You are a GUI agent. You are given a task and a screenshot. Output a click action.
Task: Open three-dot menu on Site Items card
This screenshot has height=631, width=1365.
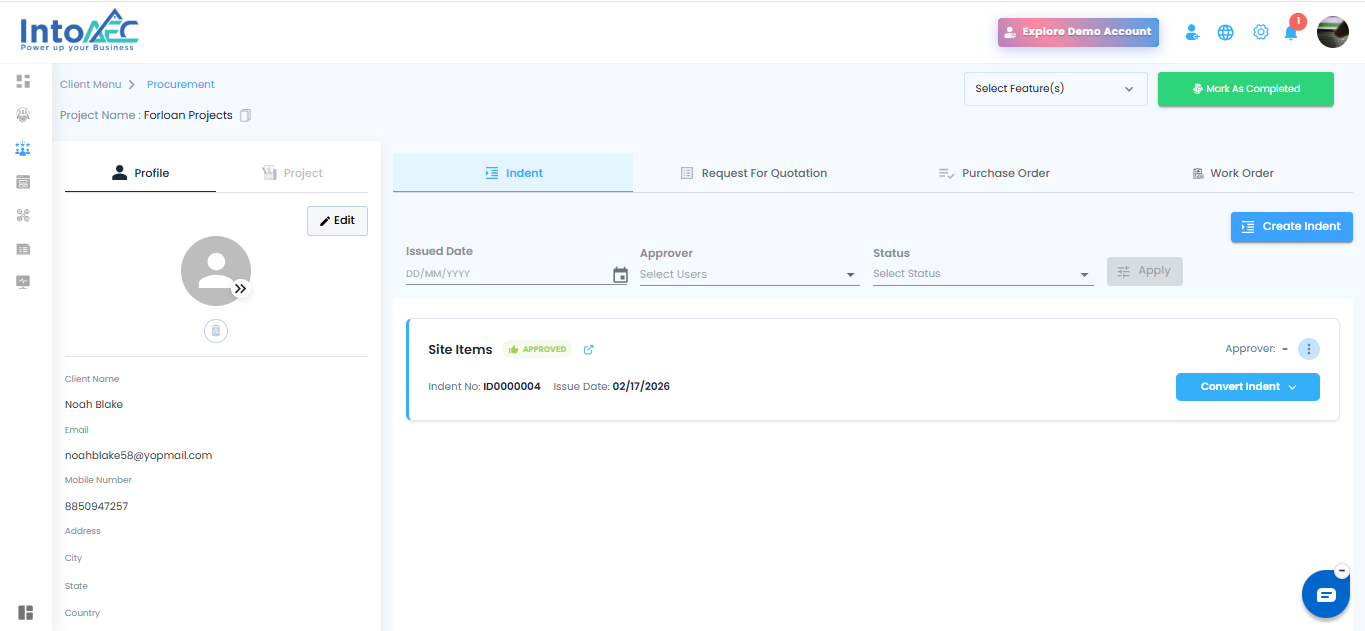pos(1309,349)
